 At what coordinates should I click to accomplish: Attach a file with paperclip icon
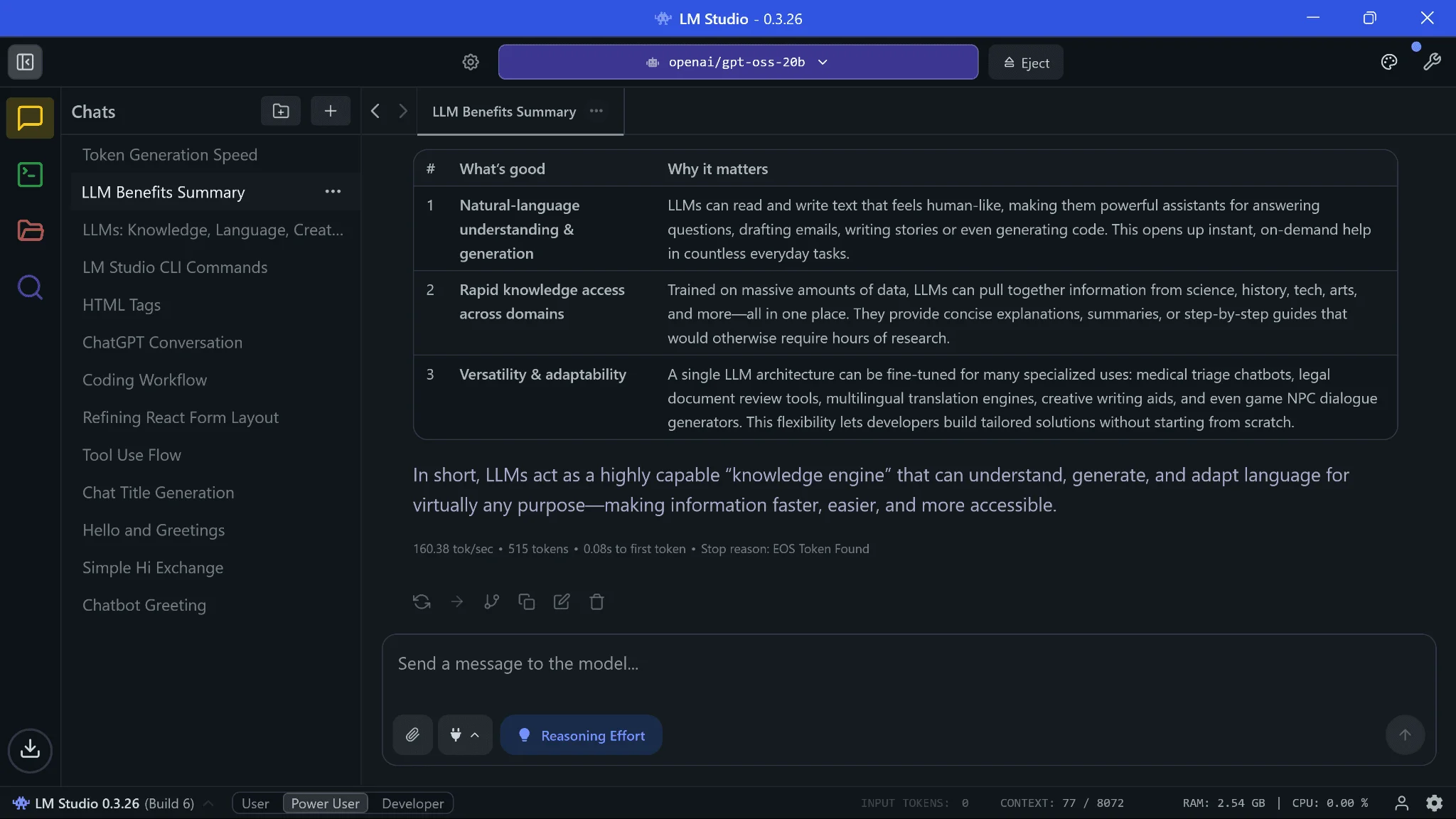[412, 735]
